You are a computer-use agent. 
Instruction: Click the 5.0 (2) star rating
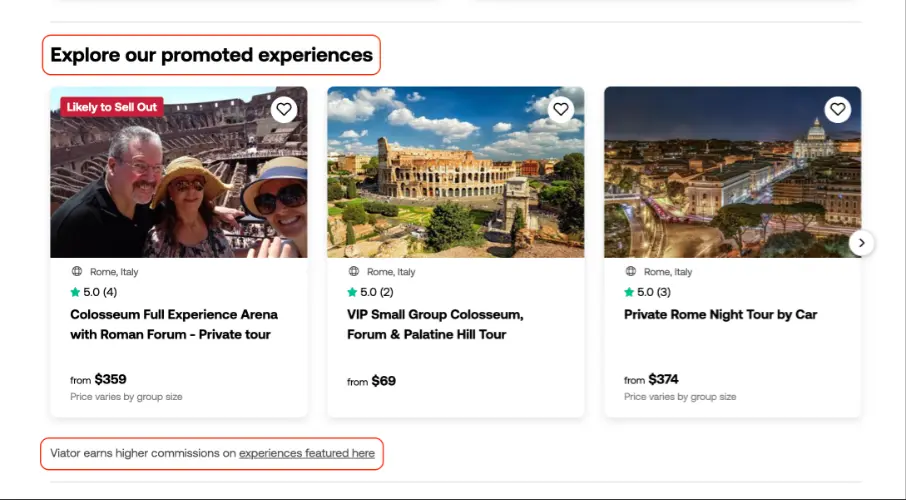pyautogui.click(x=370, y=292)
